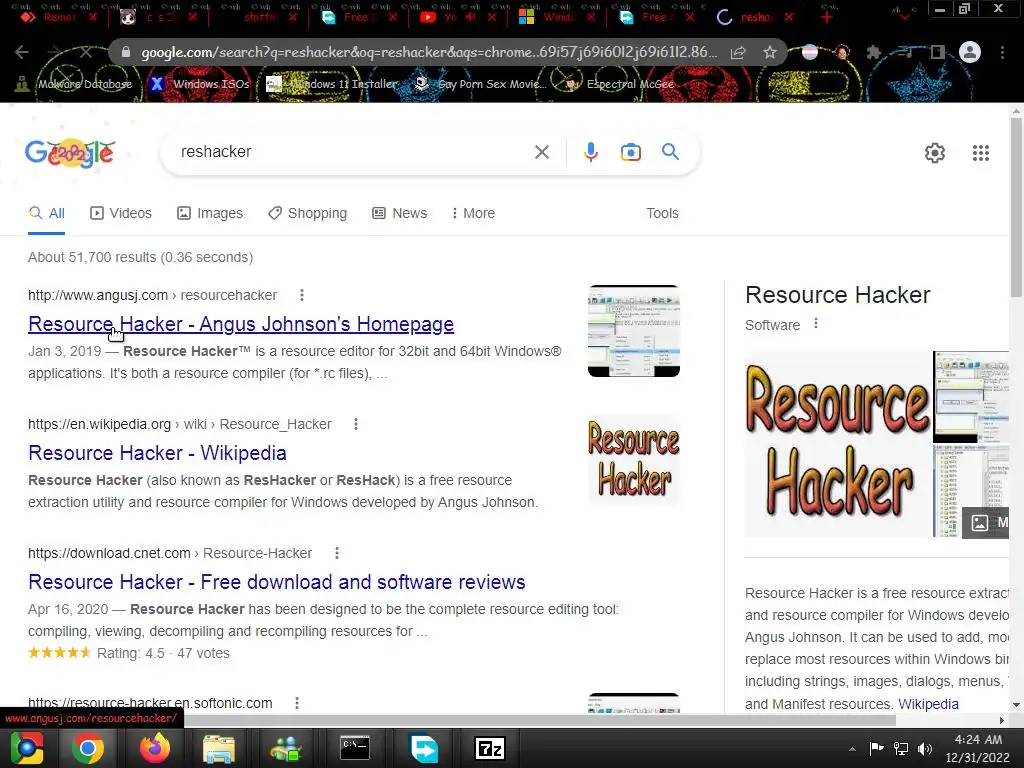This screenshot has width=1024, height=768.
Task: Open the cnet Free download and reviews link
Action: point(277,582)
